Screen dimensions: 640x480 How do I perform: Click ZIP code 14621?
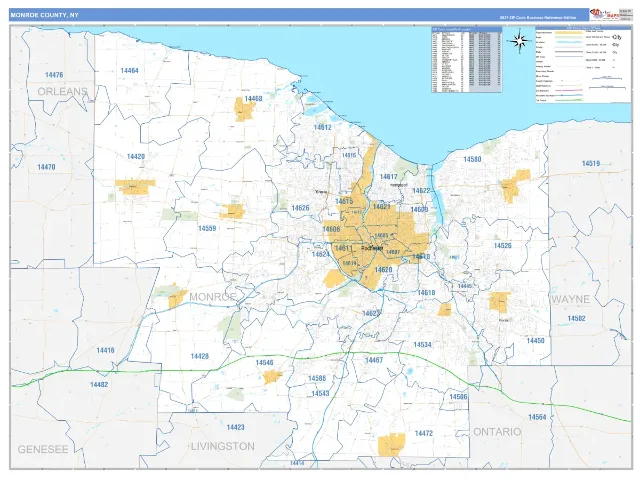(x=382, y=207)
